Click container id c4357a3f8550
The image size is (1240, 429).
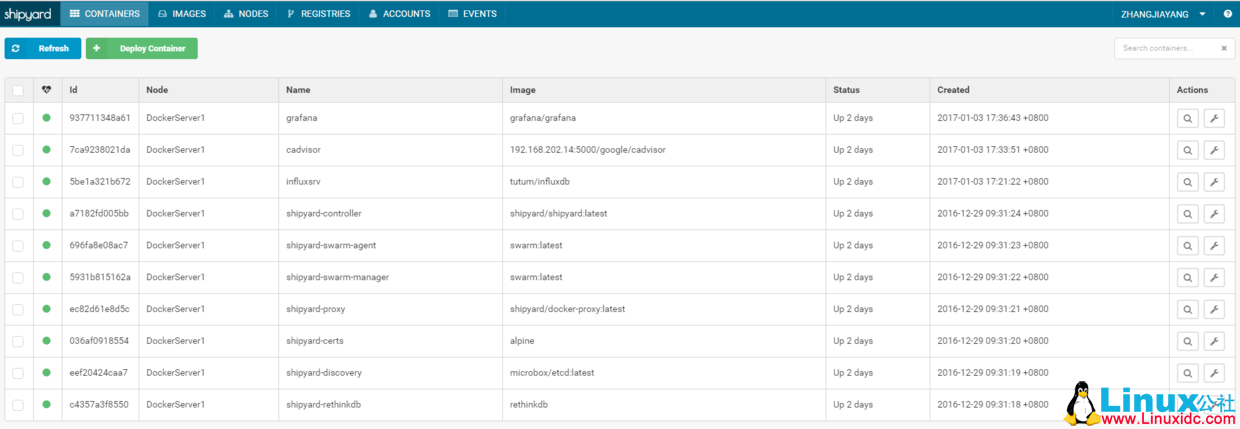(99, 405)
